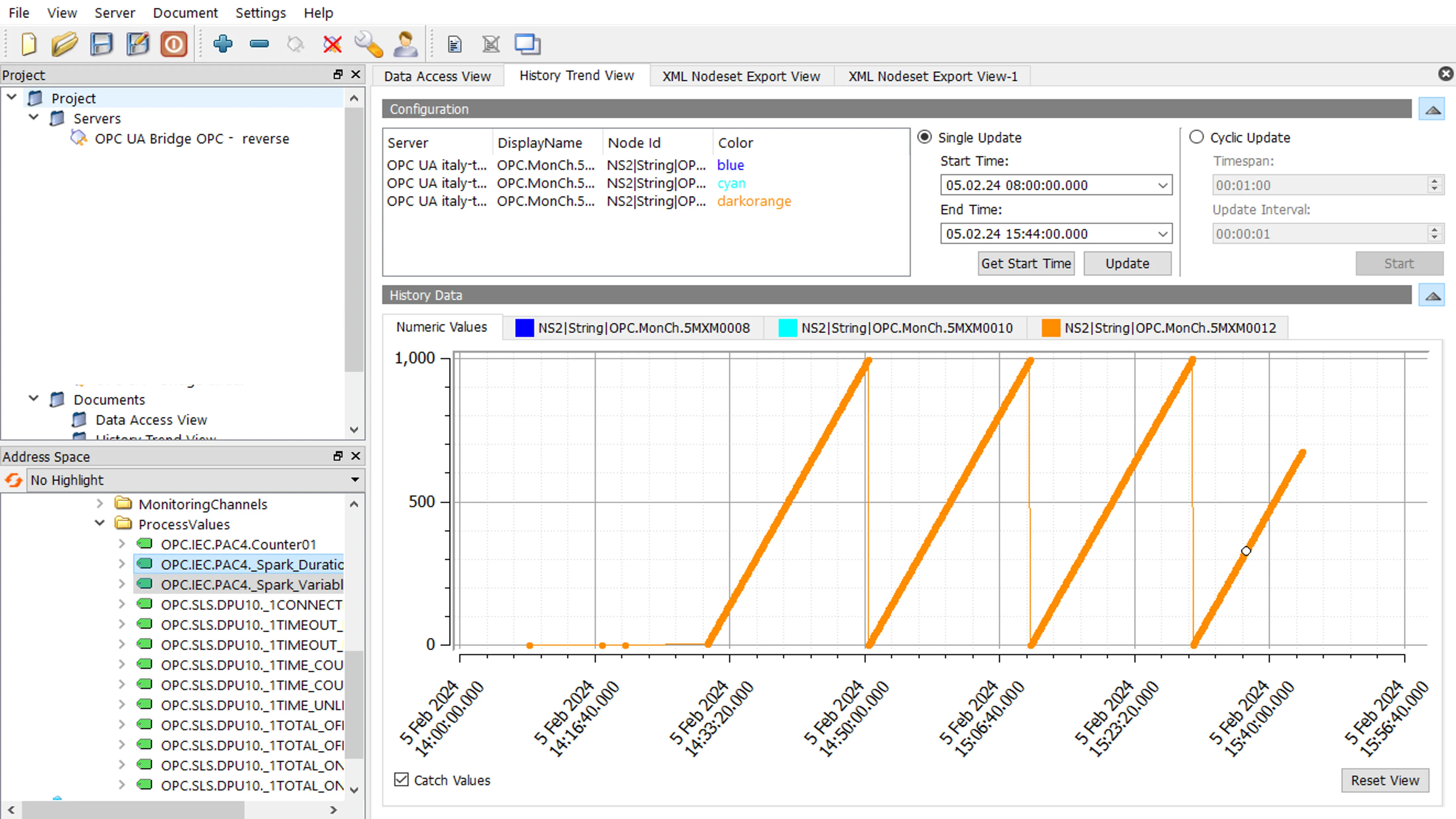Click the disabled Start button
The image size is (1456, 819).
click(x=1399, y=264)
